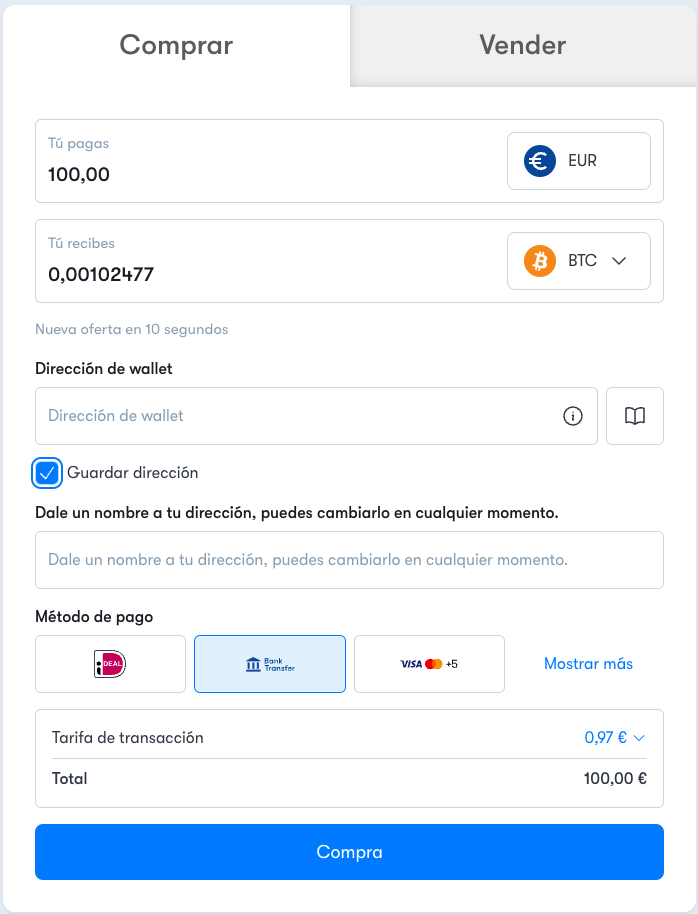698x914 pixels.
Task: Switch to the Vender tab
Action: click(522, 45)
